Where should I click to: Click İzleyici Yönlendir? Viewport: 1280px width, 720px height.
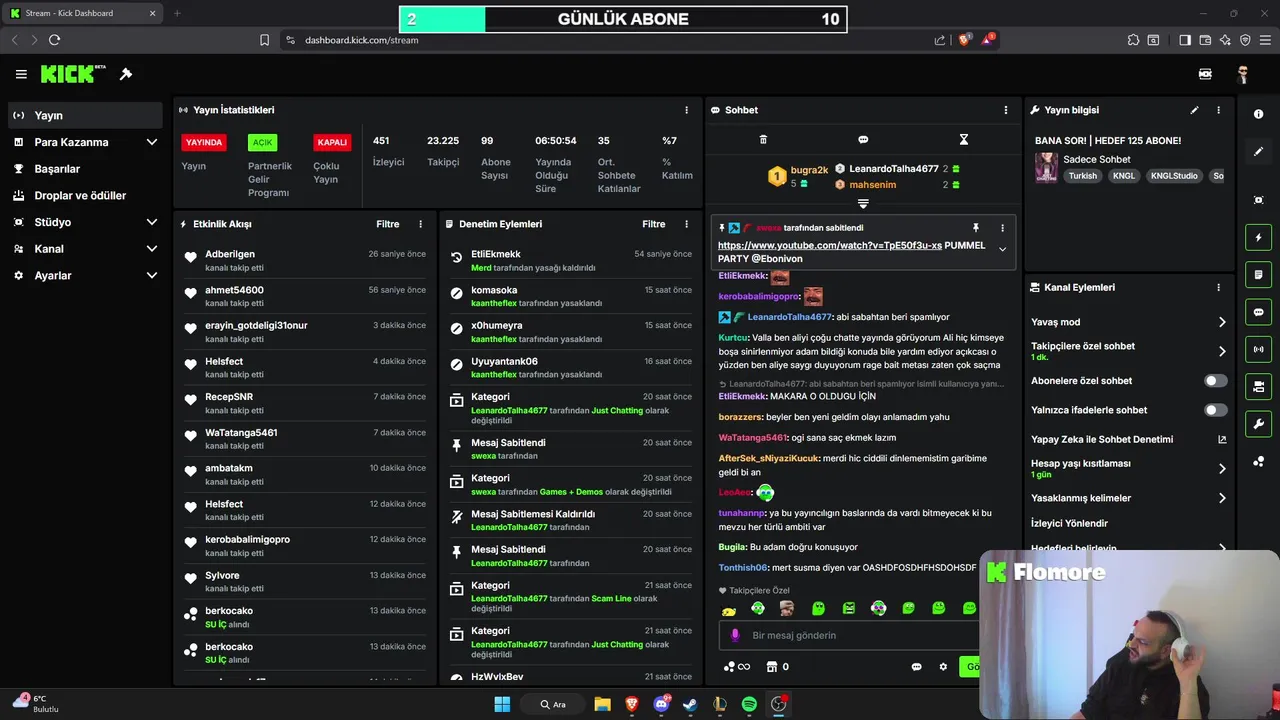click(x=1069, y=523)
